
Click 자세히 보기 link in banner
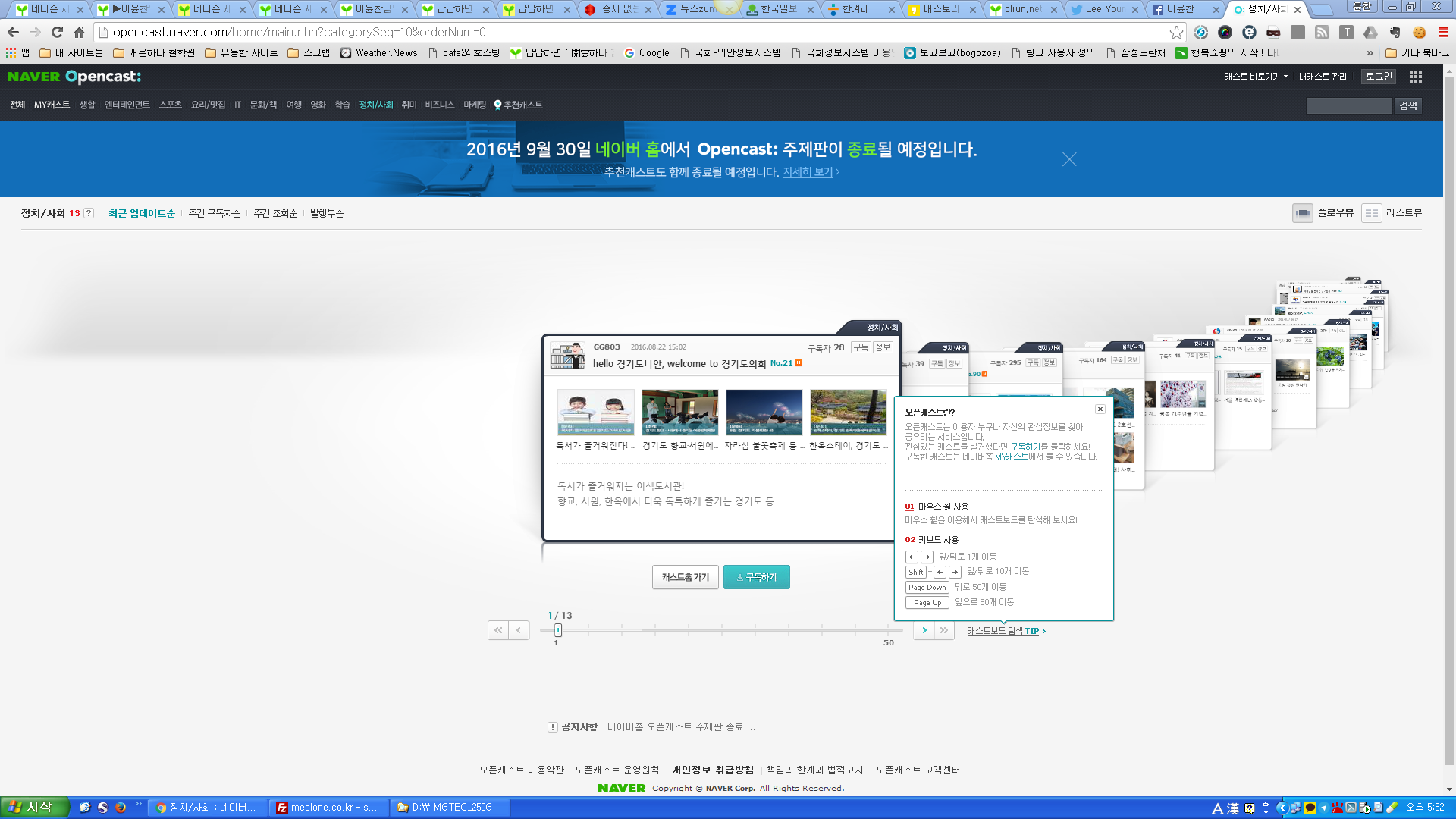click(811, 172)
